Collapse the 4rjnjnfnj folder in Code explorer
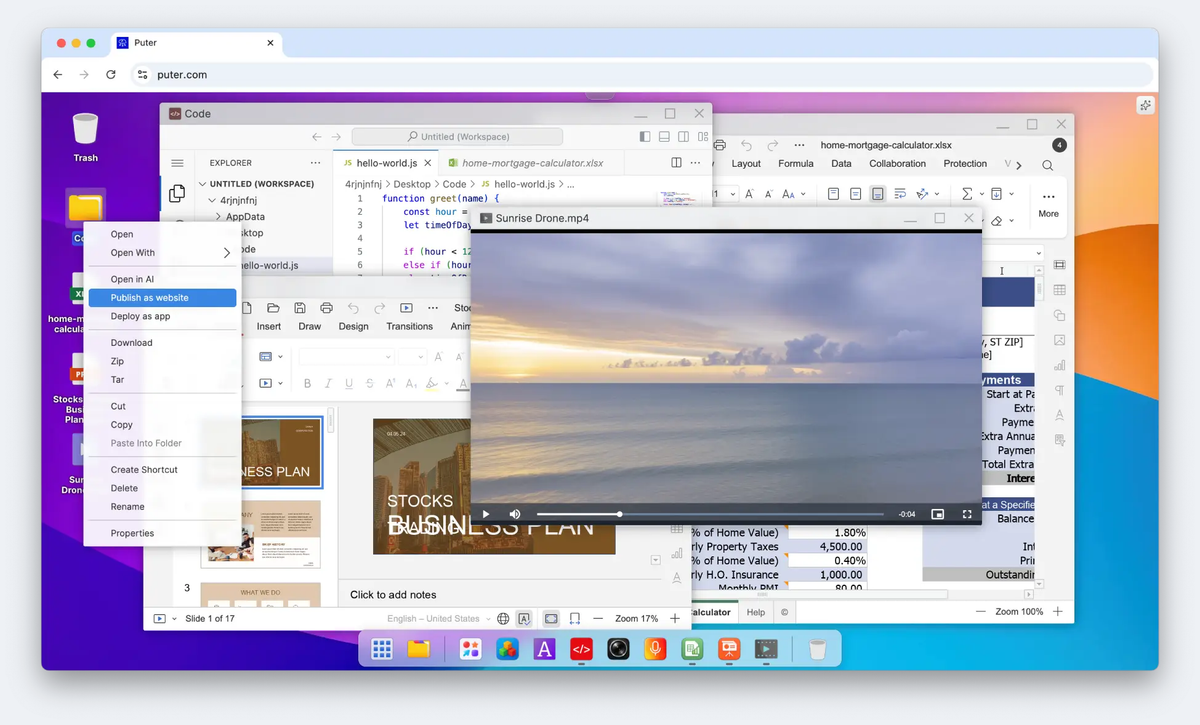 click(x=211, y=200)
